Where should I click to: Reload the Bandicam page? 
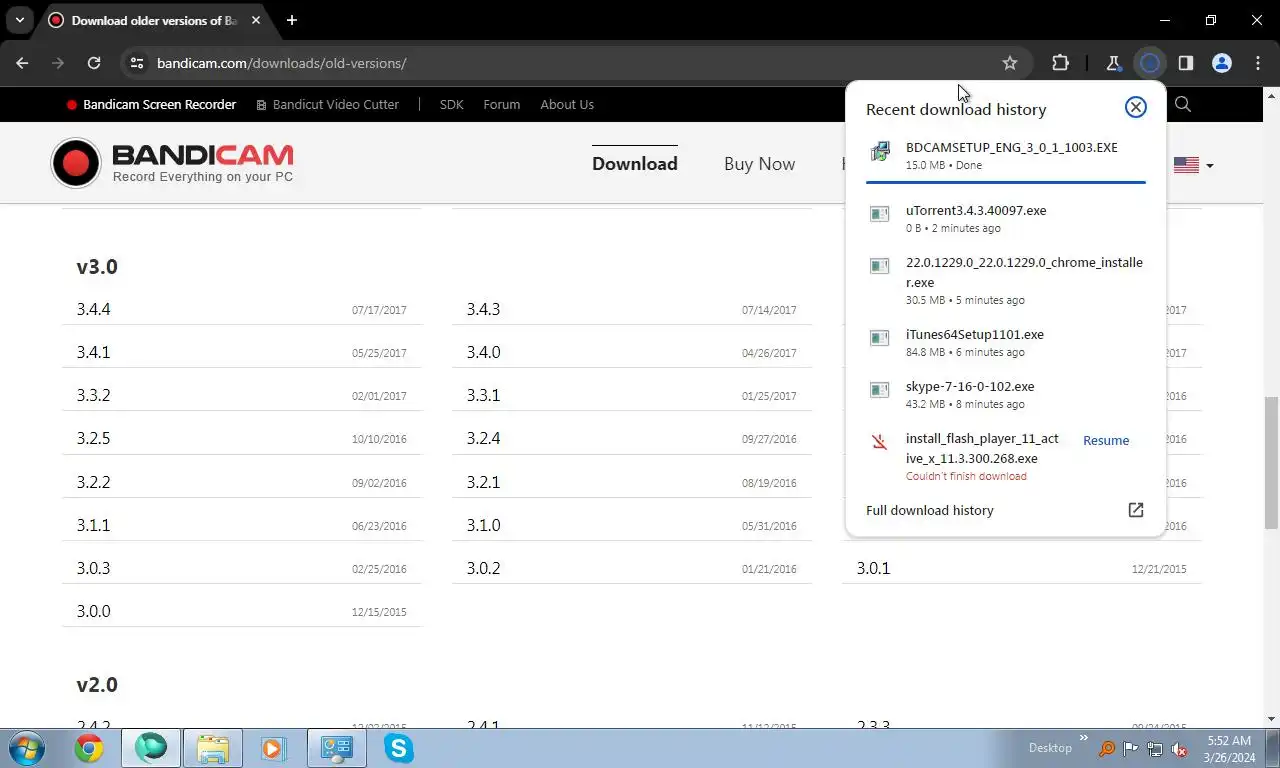[x=94, y=63]
